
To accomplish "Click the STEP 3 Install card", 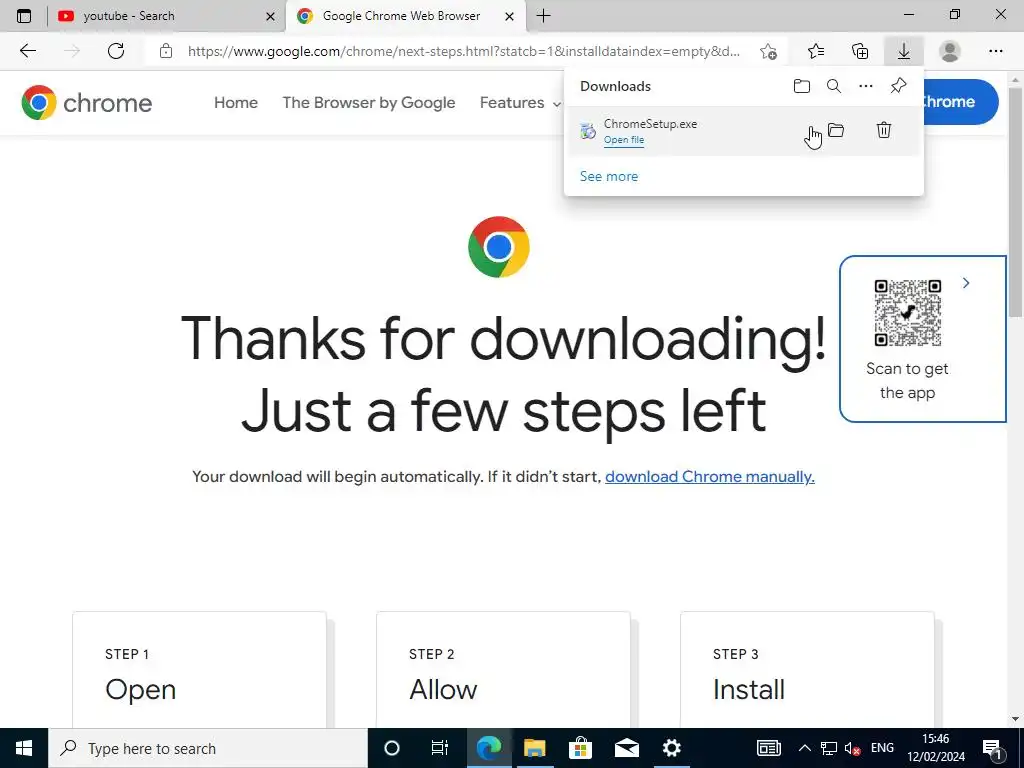I will pos(807,670).
